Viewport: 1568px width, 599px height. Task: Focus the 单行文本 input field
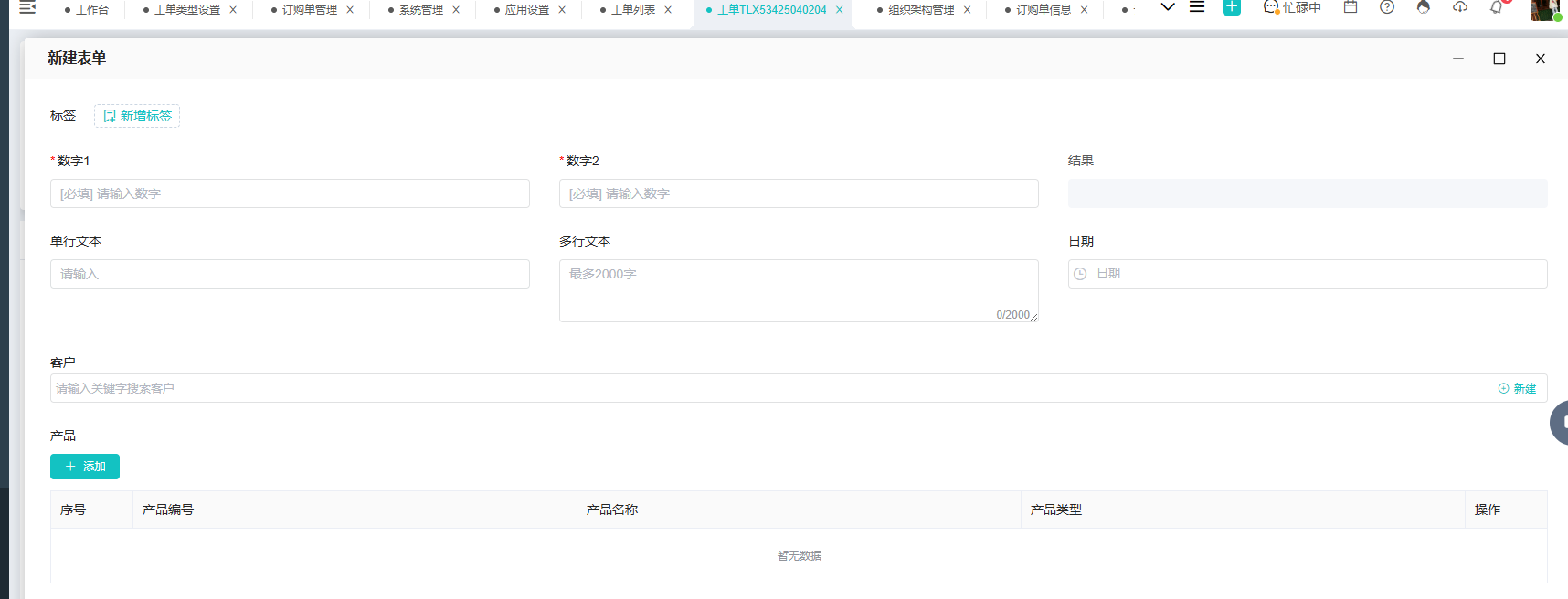tap(290, 274)
